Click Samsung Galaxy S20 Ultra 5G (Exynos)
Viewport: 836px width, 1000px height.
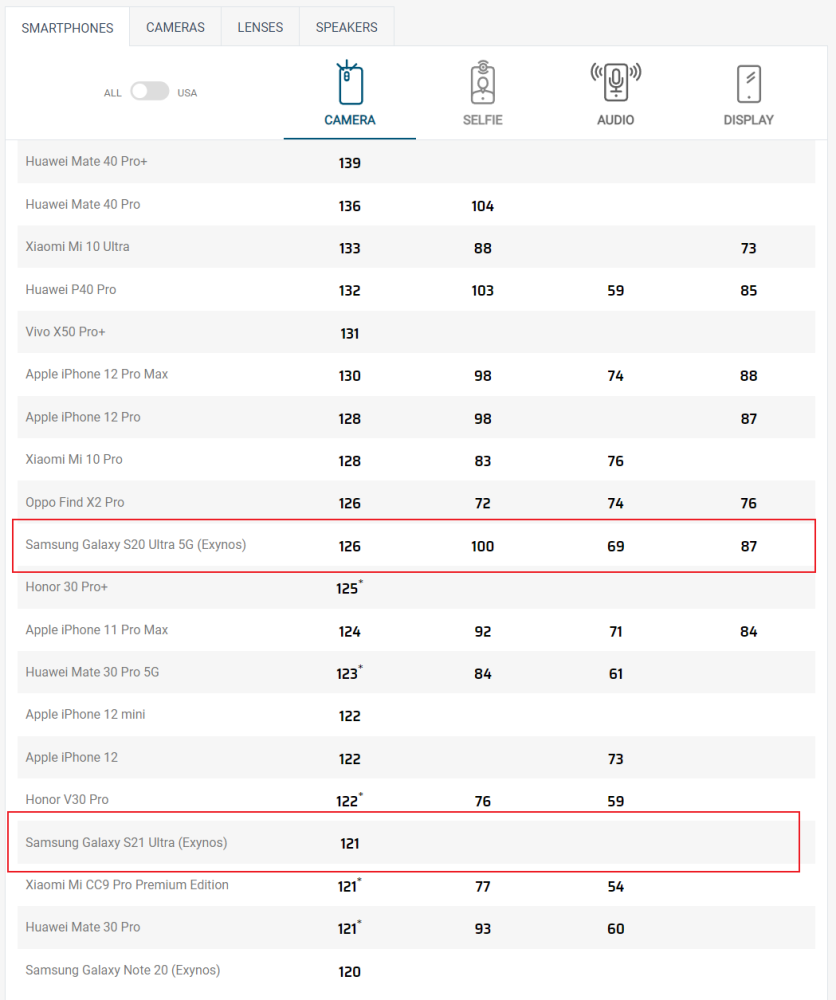coord(135,545)
